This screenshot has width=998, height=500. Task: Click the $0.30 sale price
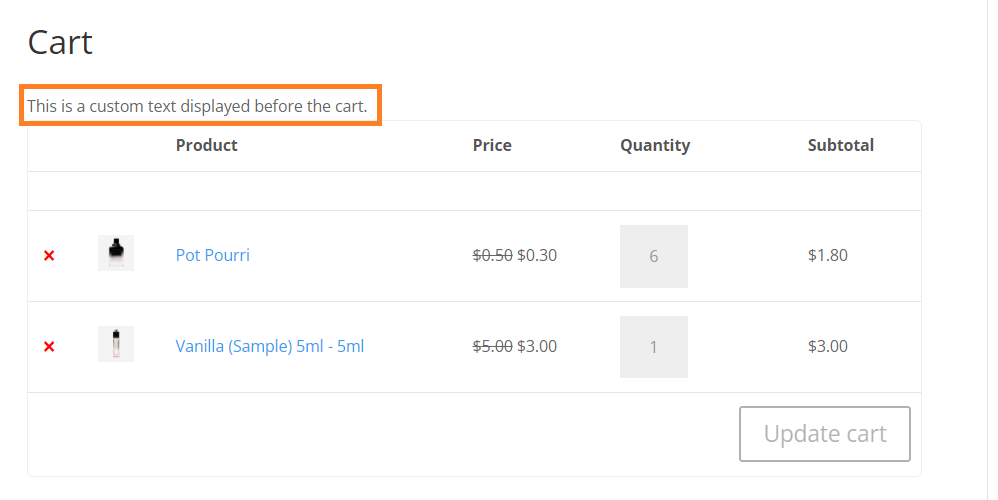pyautogui.click(x=537, y=255)
